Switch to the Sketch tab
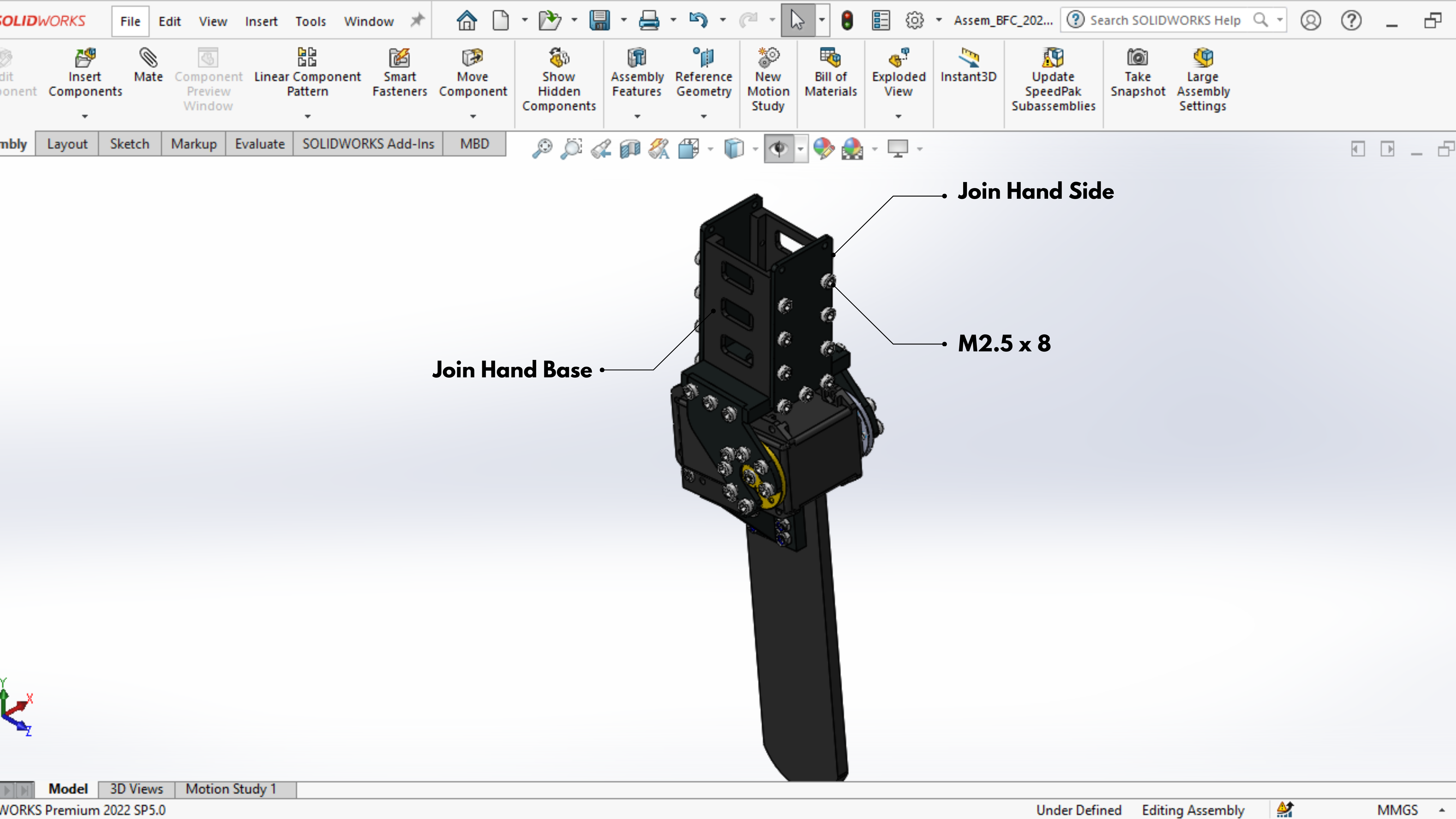The height and width of the screenshot is (819, 1456). [129, 144]
